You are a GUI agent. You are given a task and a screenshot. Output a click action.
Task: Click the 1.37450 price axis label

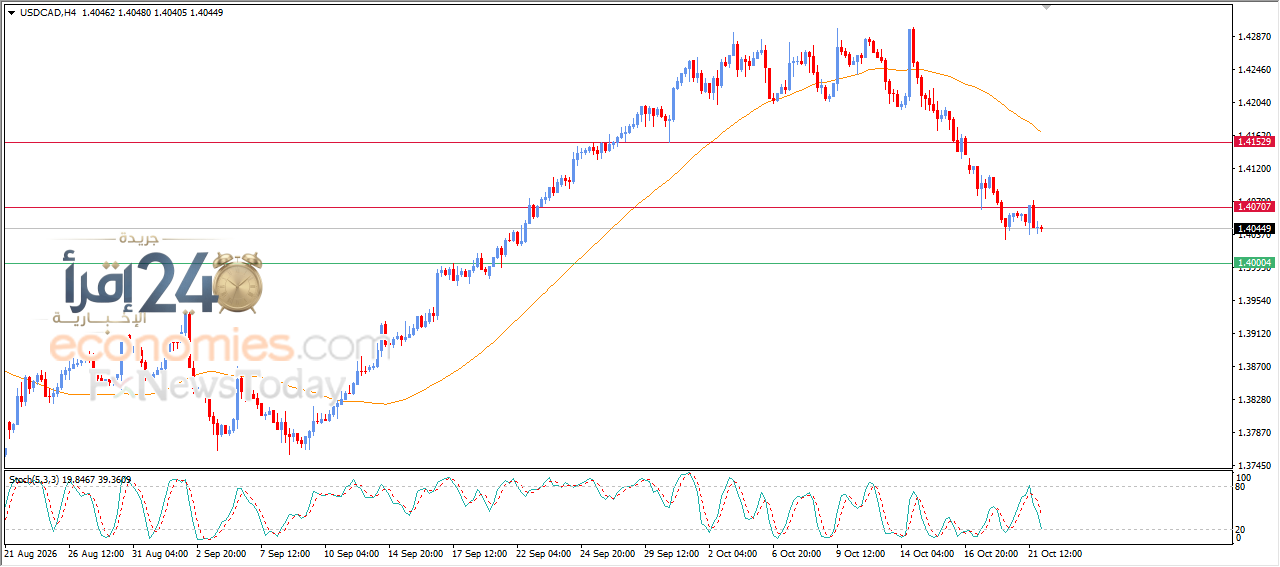click(x=1254, y=466)
